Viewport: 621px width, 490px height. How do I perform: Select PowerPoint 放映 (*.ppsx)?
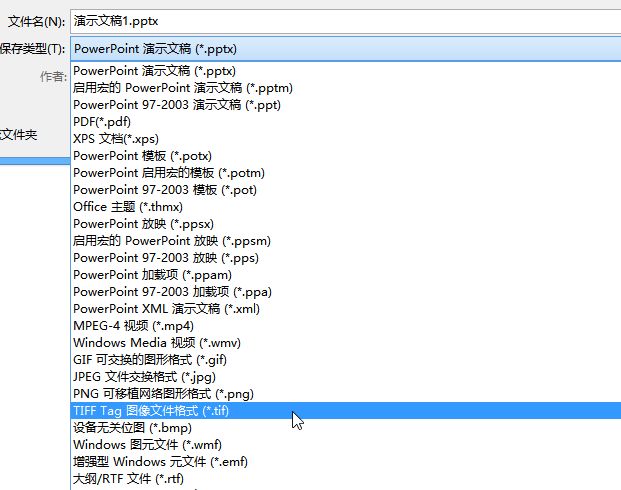pyautogui.click(x=345, y=224)
